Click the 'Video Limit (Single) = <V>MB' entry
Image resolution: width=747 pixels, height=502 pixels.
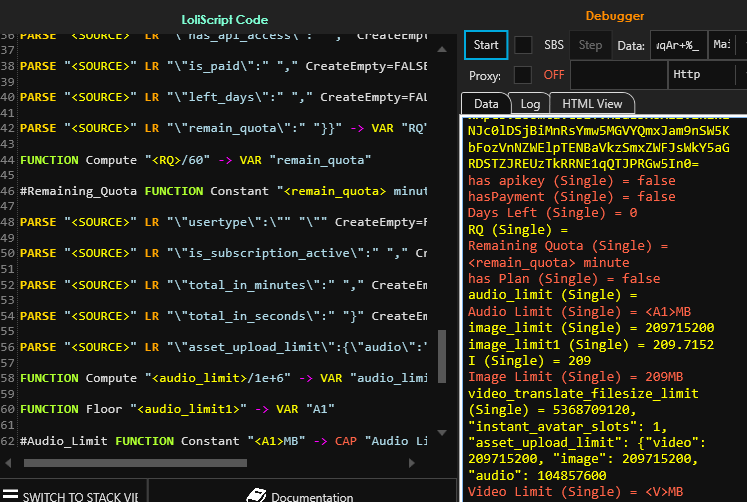[575, 492]
